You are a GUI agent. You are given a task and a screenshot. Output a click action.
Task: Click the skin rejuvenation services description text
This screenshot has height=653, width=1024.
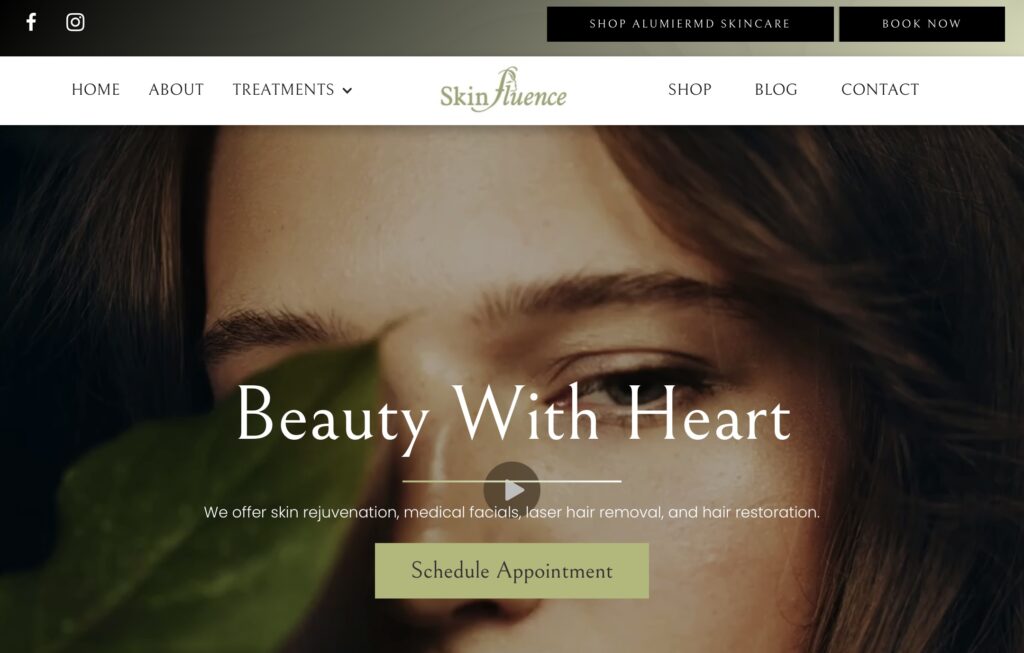512,513
